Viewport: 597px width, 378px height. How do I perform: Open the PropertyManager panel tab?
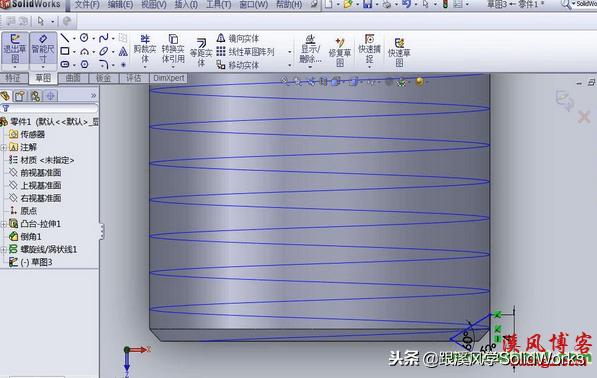[x=20, y=96]
